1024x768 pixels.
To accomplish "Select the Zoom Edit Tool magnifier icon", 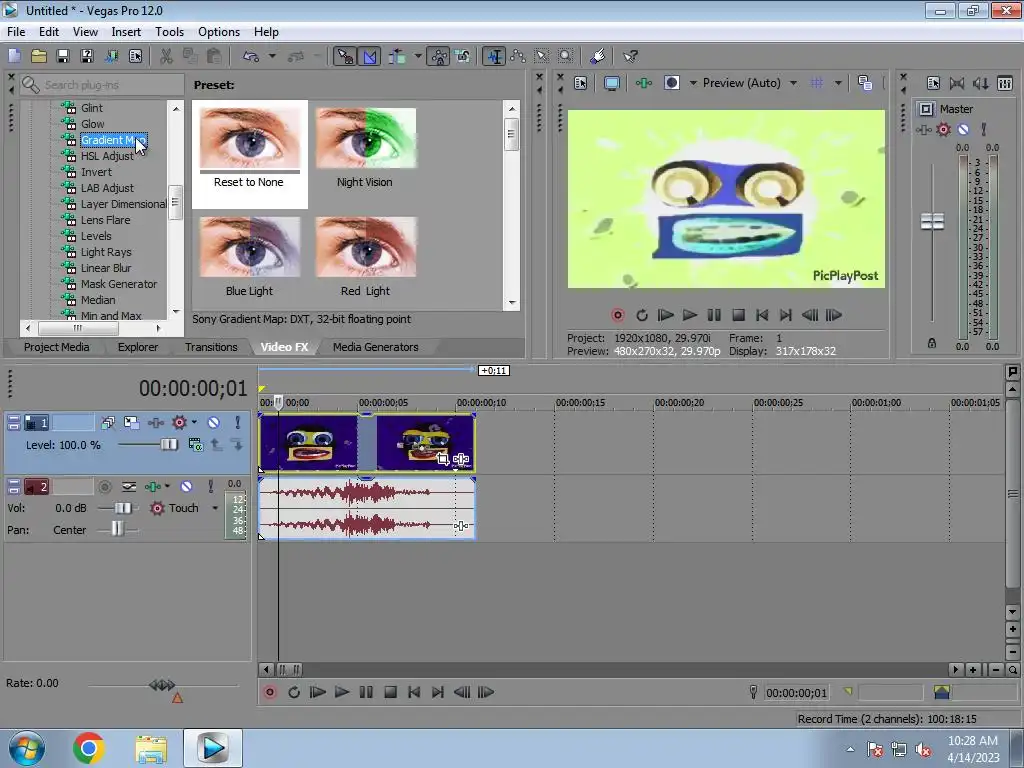I will [566, 56].
